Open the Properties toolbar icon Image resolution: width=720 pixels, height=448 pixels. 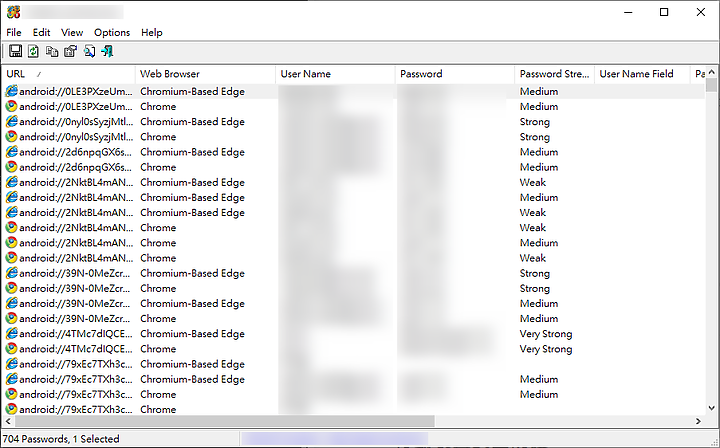(70, 51)
